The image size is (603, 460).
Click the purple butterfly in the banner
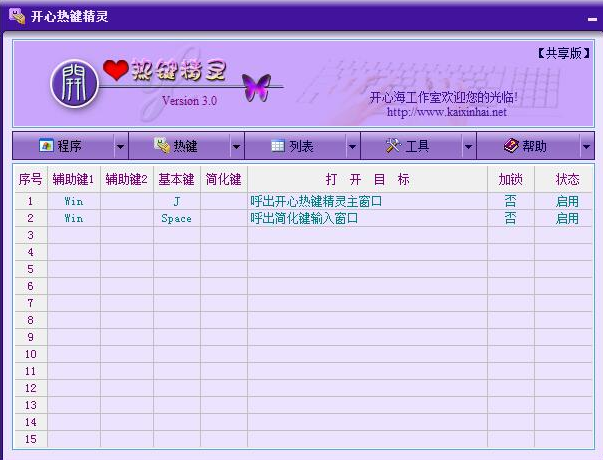click(x=257, y=86)
